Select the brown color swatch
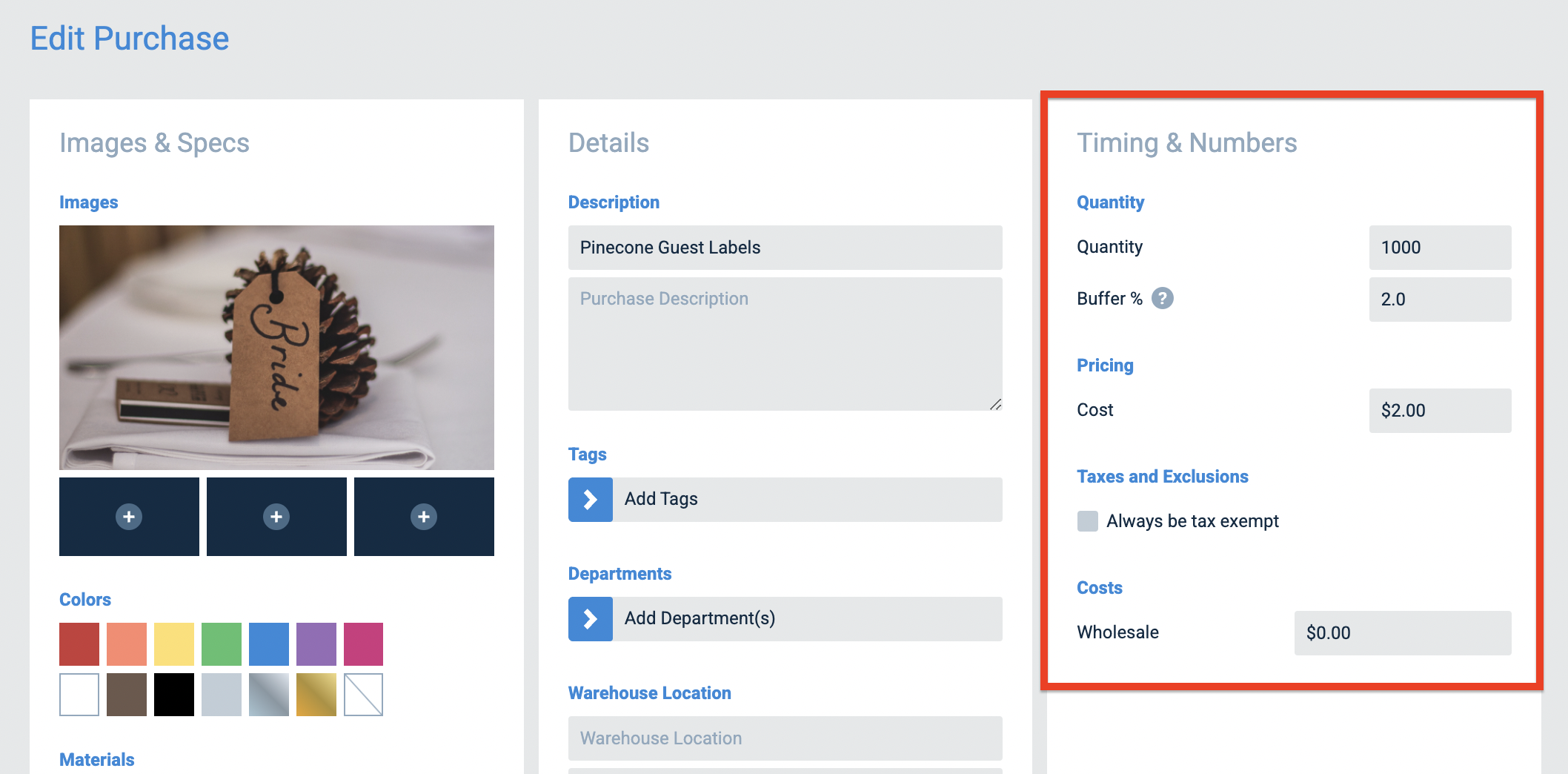The image size is (1568, 774). coord(127,695)
